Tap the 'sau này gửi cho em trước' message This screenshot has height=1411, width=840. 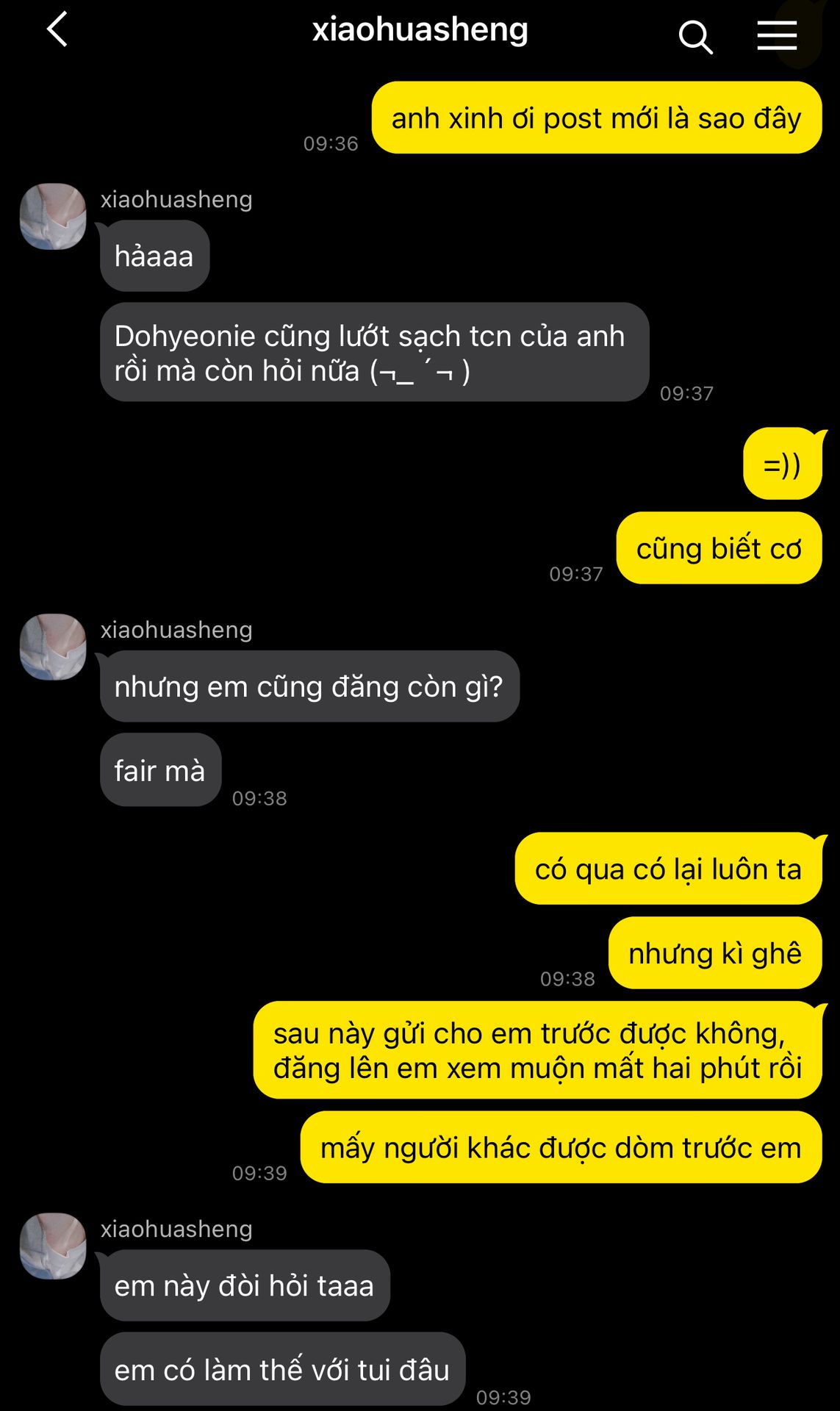pos(538,1050)
